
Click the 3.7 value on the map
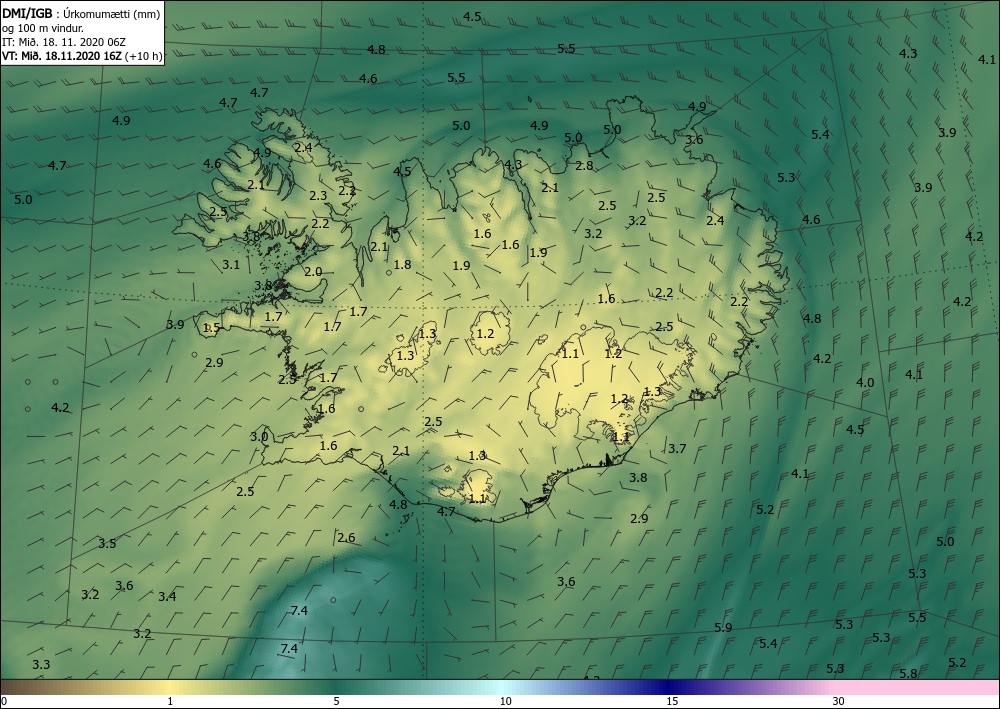click(x=677, y=449)
